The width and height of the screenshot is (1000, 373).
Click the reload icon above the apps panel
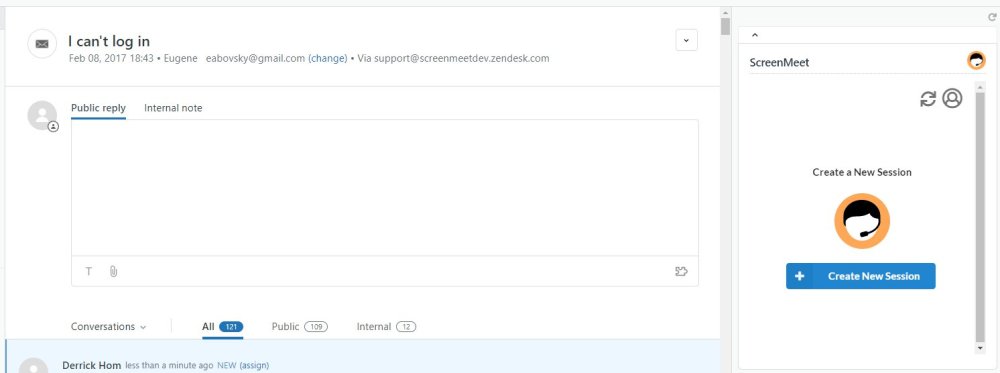(992, 17)
